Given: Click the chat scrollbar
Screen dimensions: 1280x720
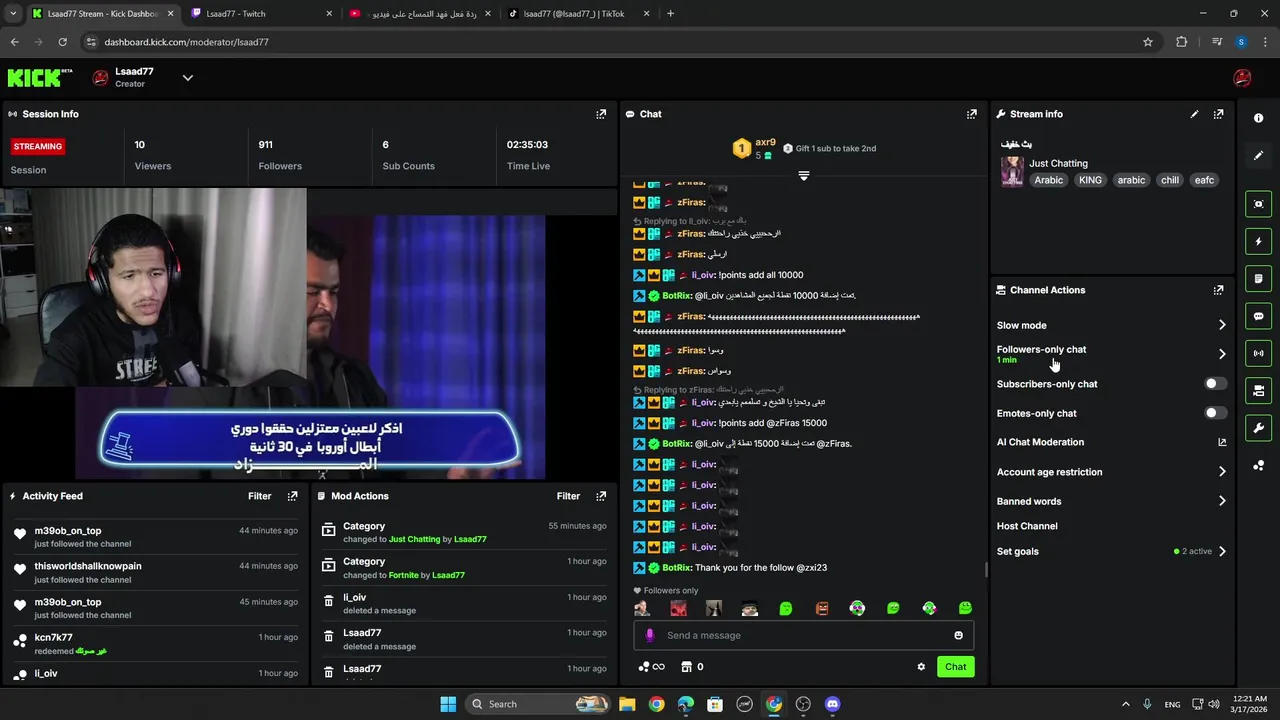Looking at the screenshot, I should 986,570.
